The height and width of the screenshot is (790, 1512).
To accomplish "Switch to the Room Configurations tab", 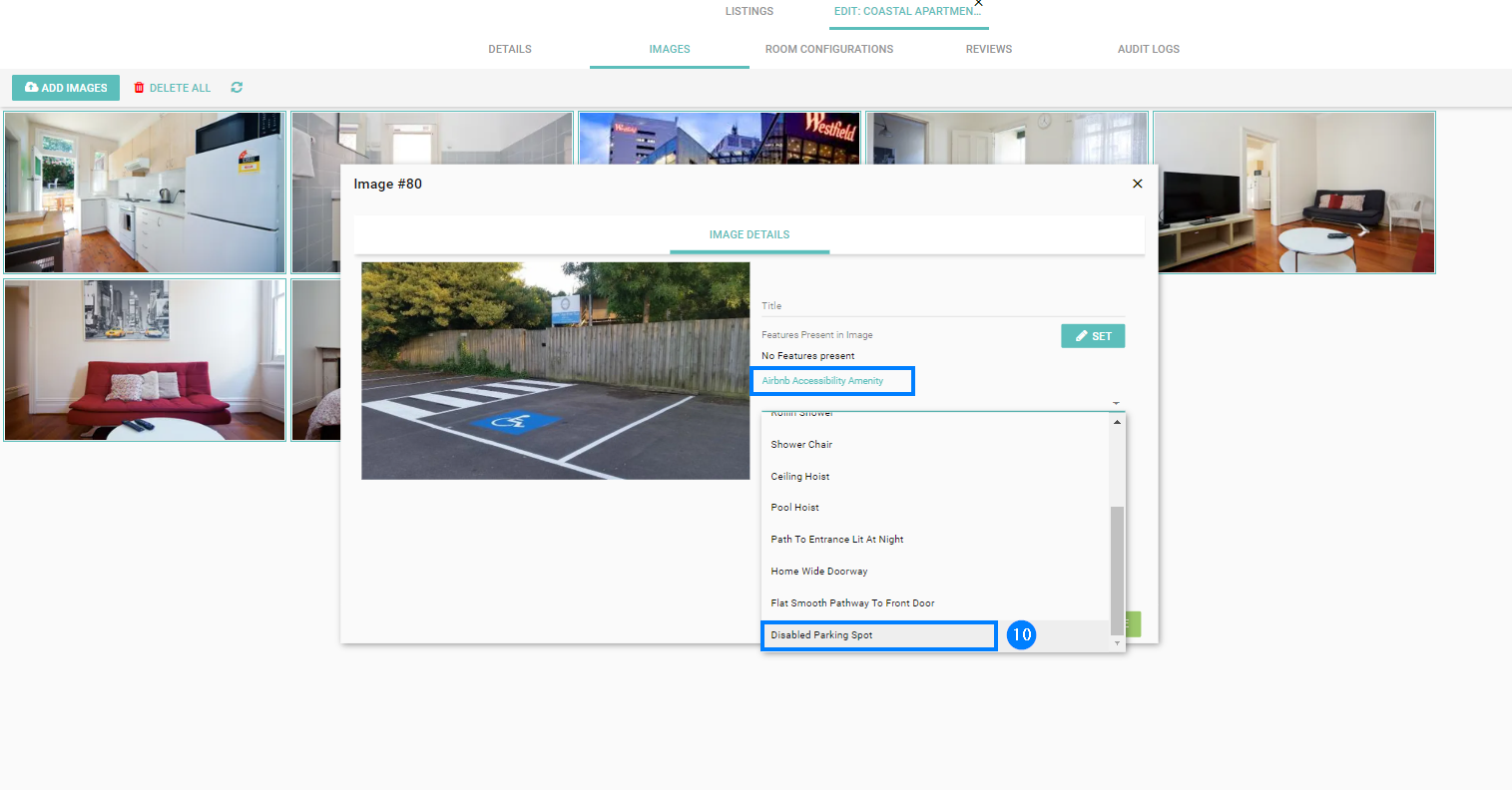I will coord(828,49).
